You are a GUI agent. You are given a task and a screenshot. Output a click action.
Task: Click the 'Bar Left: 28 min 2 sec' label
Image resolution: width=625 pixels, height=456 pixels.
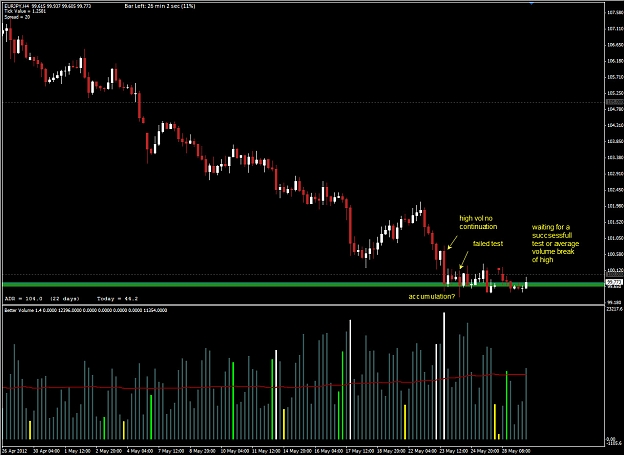tap(160, 6)
